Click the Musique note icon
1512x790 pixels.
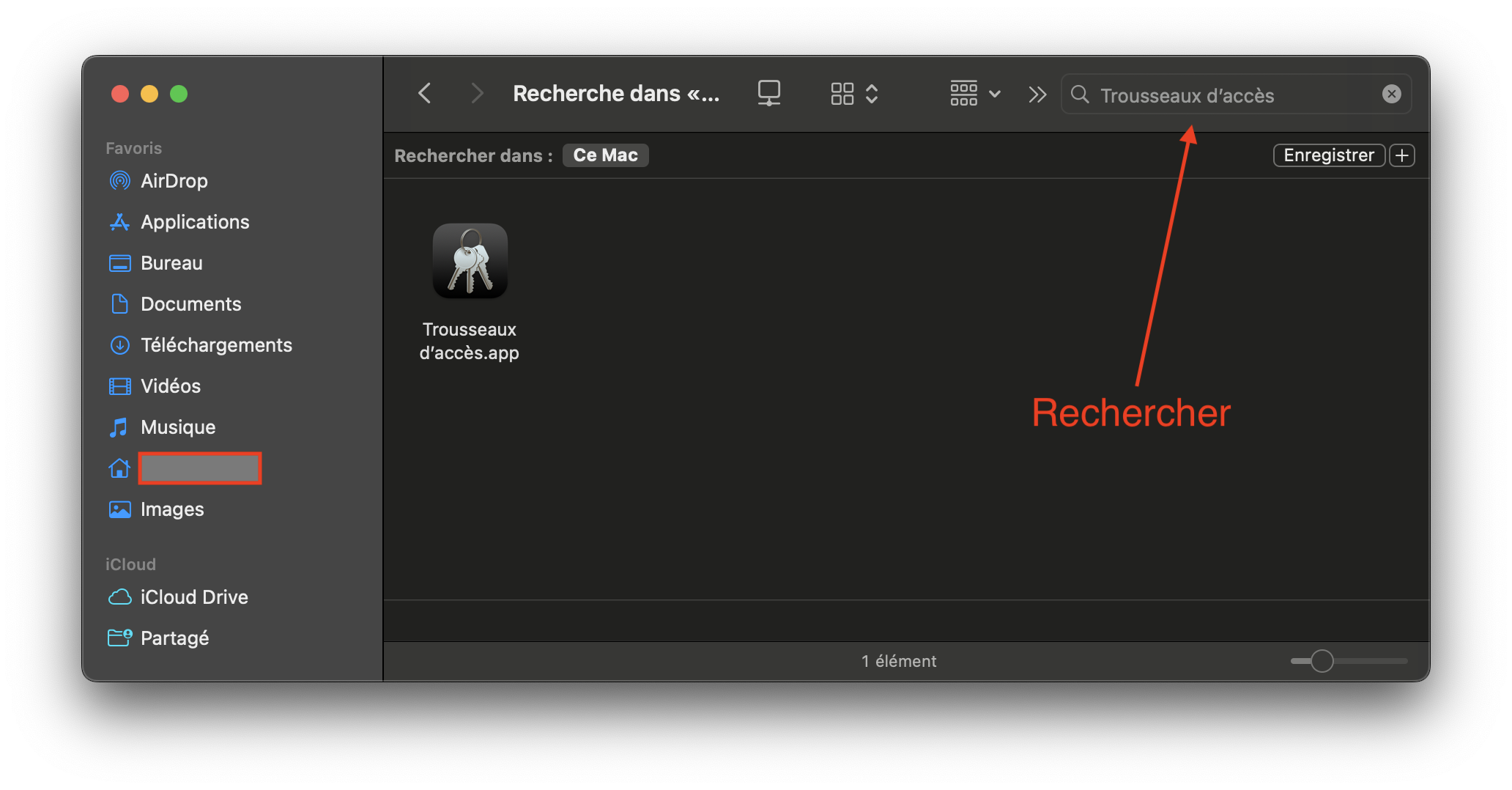[x=119, y=427]
